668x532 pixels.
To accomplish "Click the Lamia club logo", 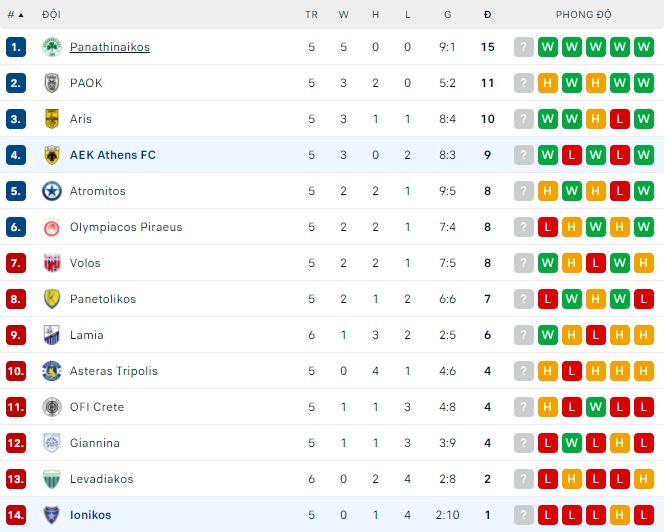I will pos(52,335).
